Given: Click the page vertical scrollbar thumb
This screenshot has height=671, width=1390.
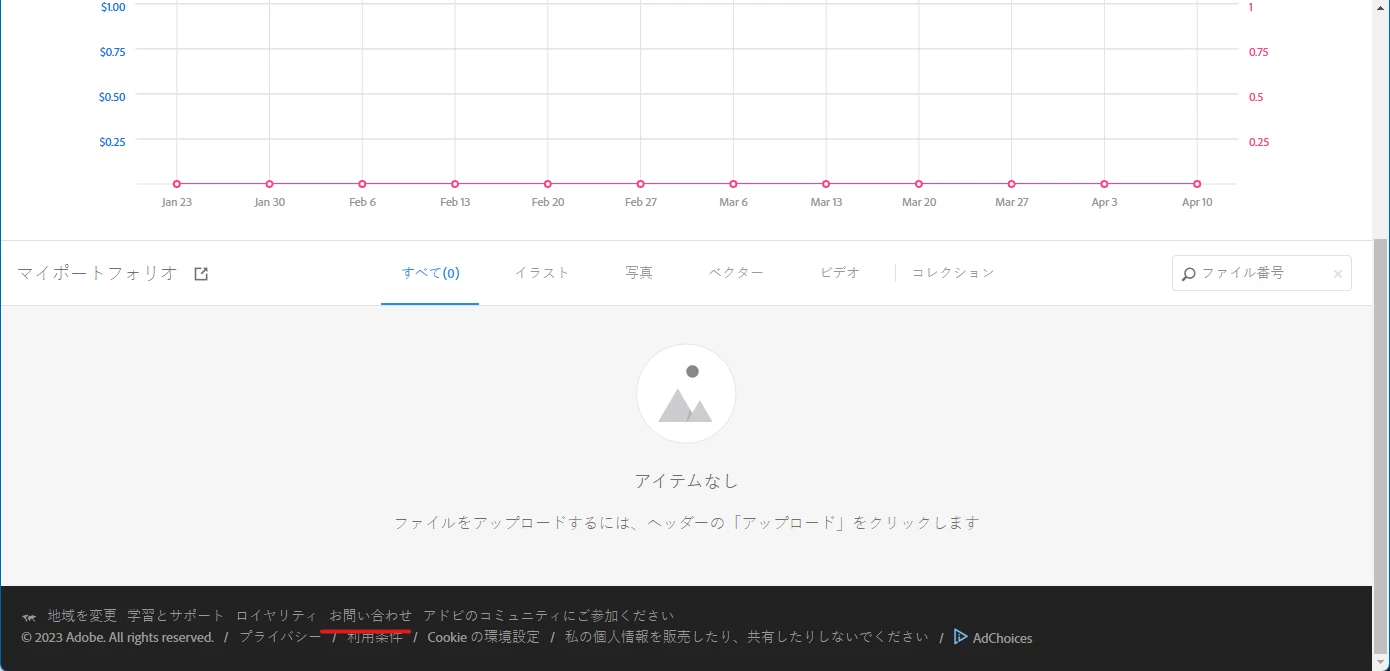Looking at the screenshot, I should tap(1381, 446).
